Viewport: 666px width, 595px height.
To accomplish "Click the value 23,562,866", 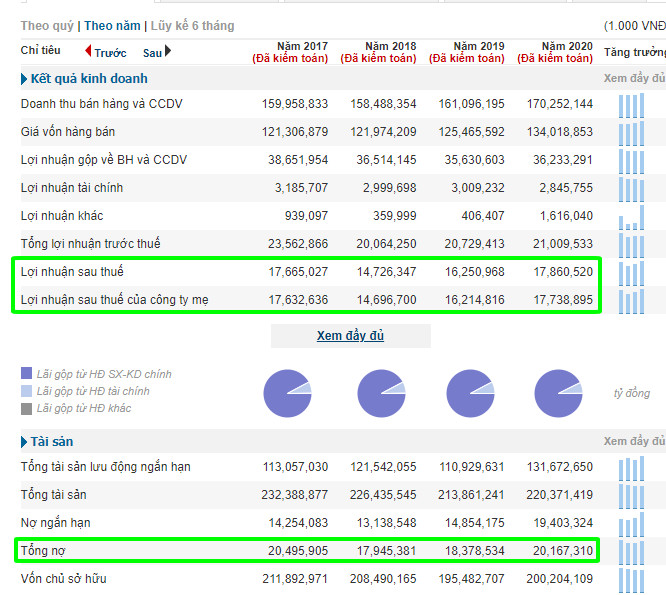I will click(298, 244).
